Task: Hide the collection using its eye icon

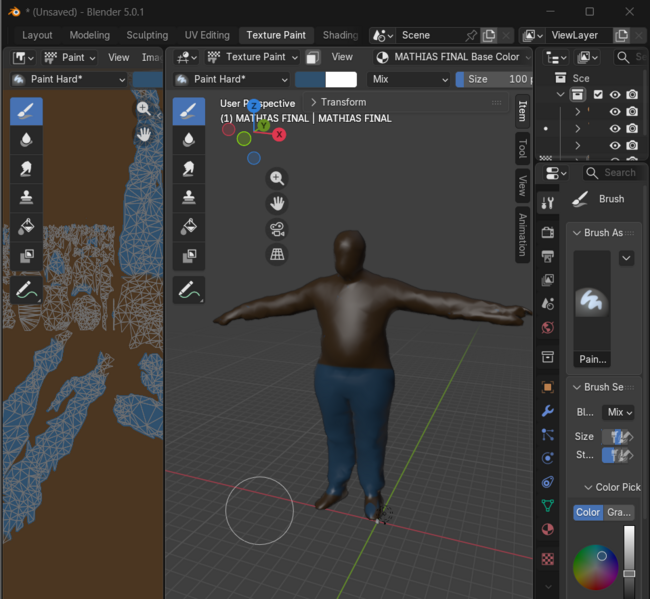Action: [x=615, y=95]
